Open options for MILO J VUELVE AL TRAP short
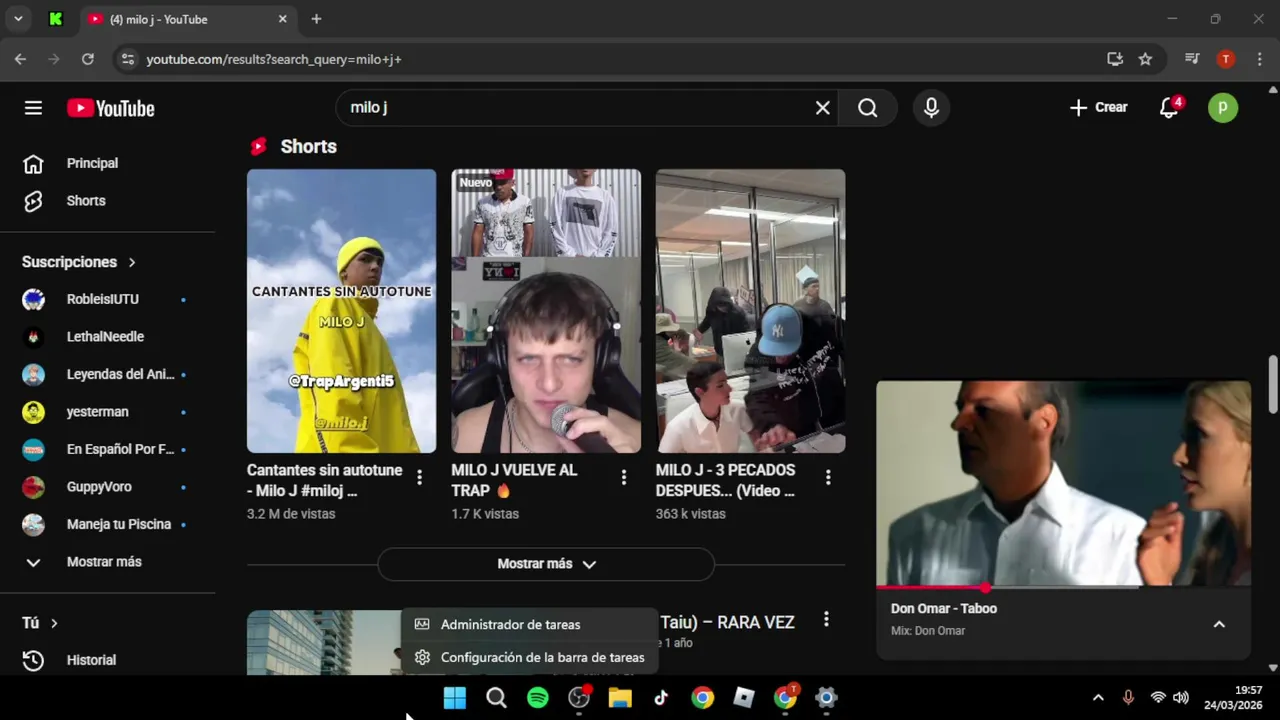The image size is (1280, 720). [623, 478]
